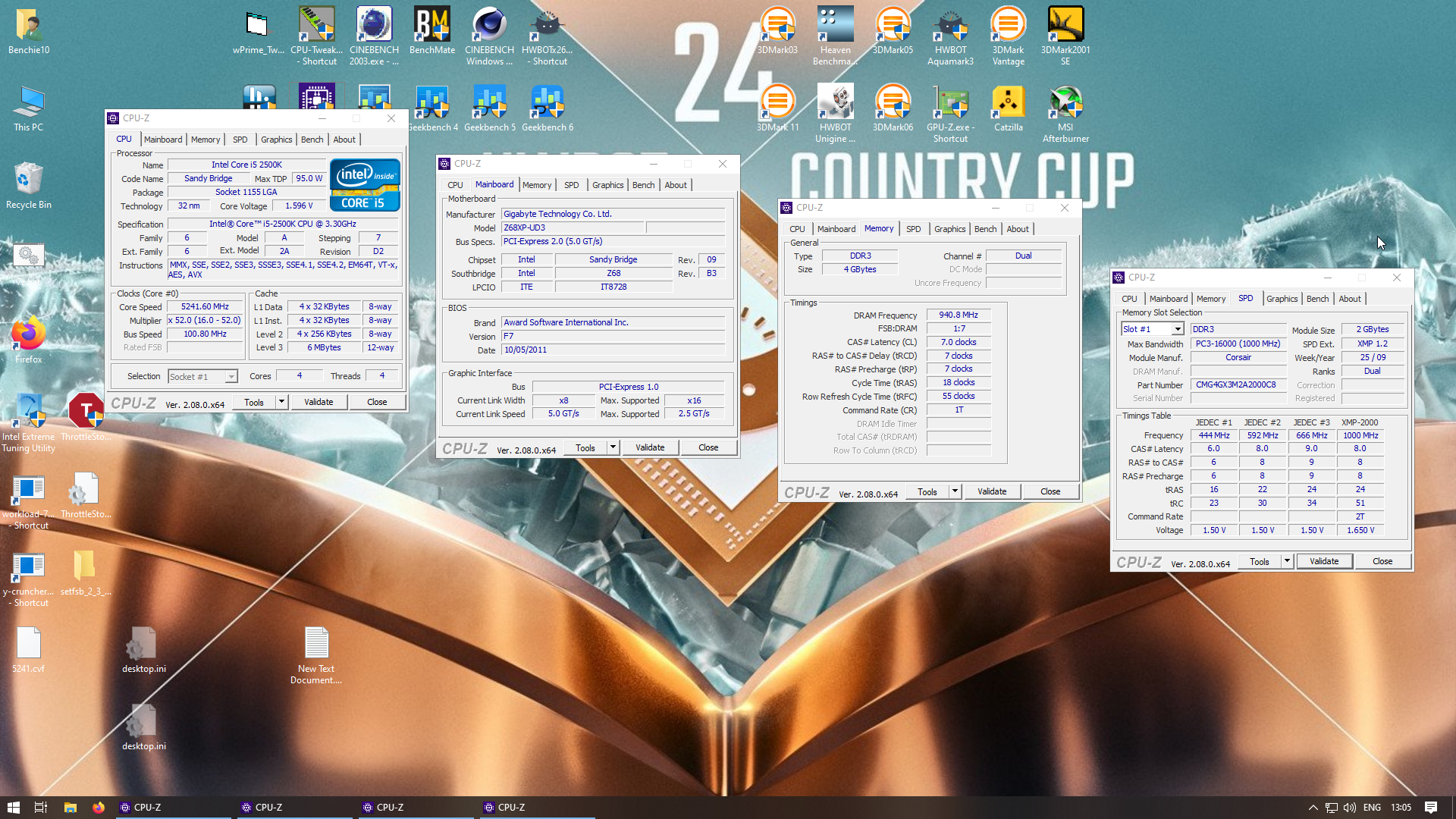
Task: Open the wPrime desktop shortcut
Action: click(x=259, y=25)
